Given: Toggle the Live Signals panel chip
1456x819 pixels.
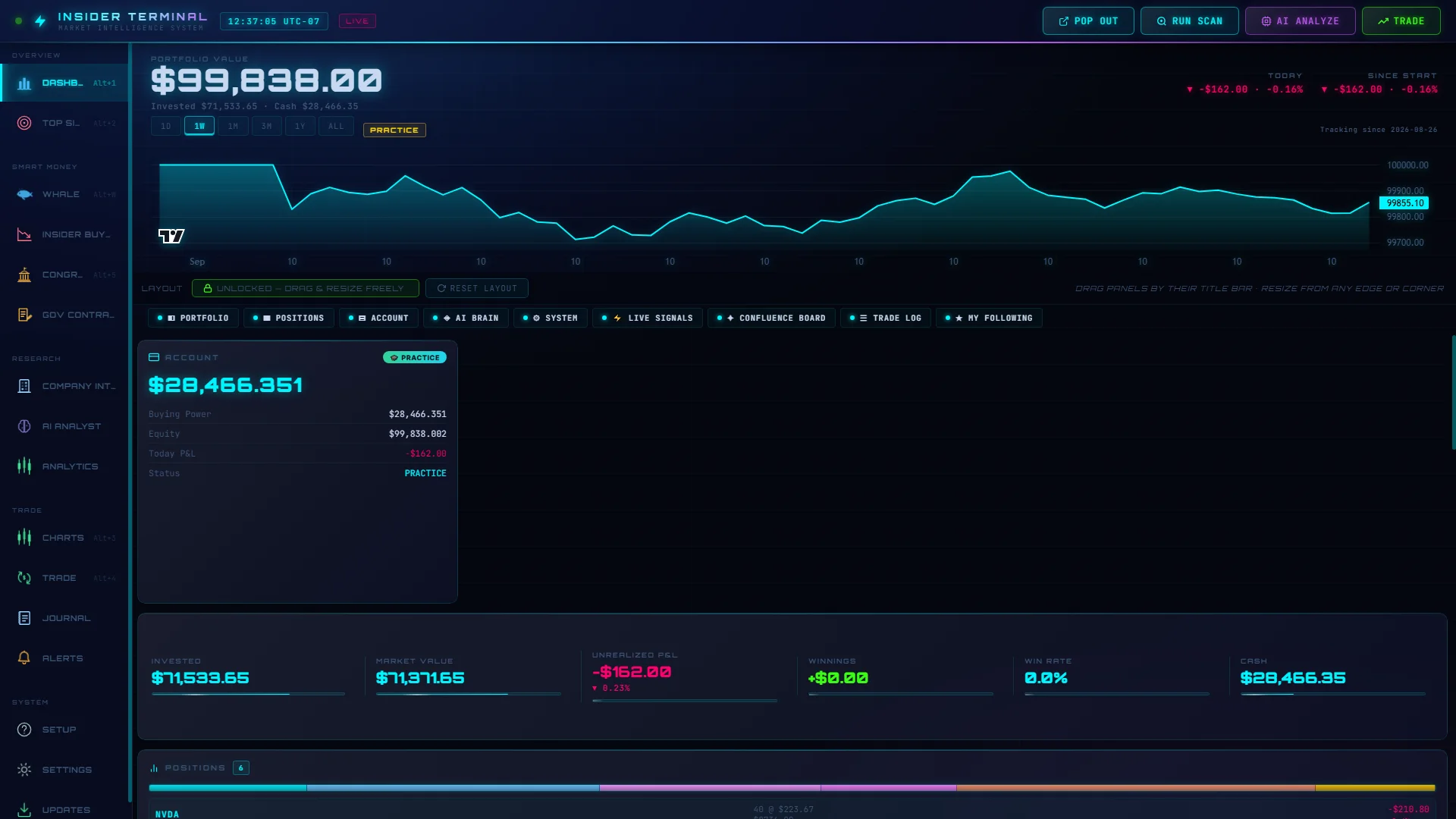Looking at the screenshot, I should click(x=648, y=318).
